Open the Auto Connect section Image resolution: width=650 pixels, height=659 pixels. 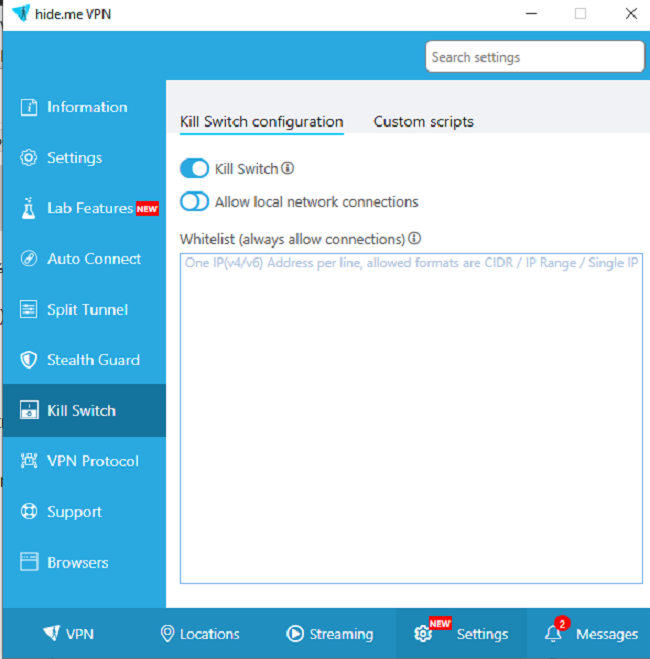pyautogui.click(x=84, y=258)
